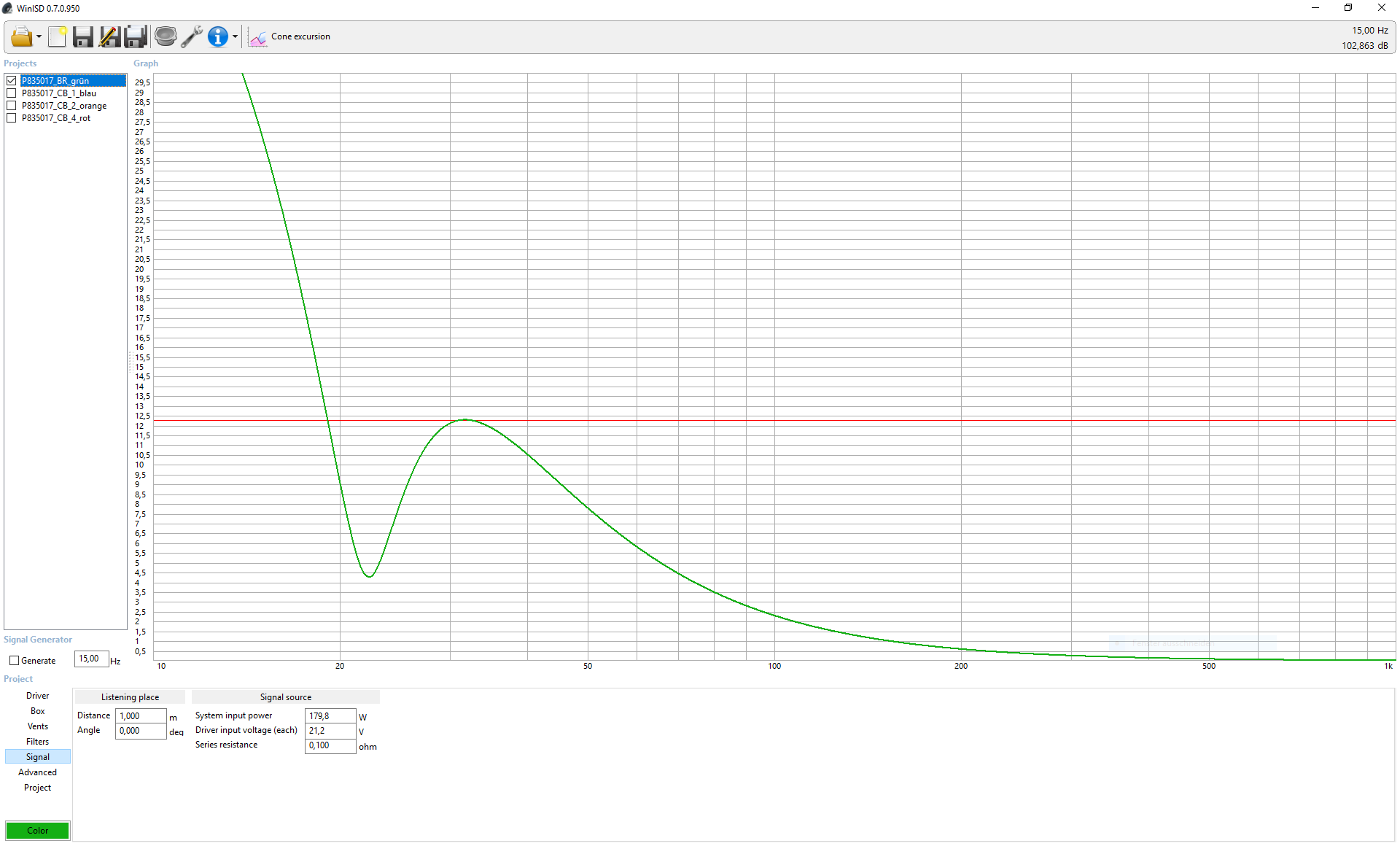Toggle the Generate signal checkbox
The image size is (1400, 846).
click(14, 661)
